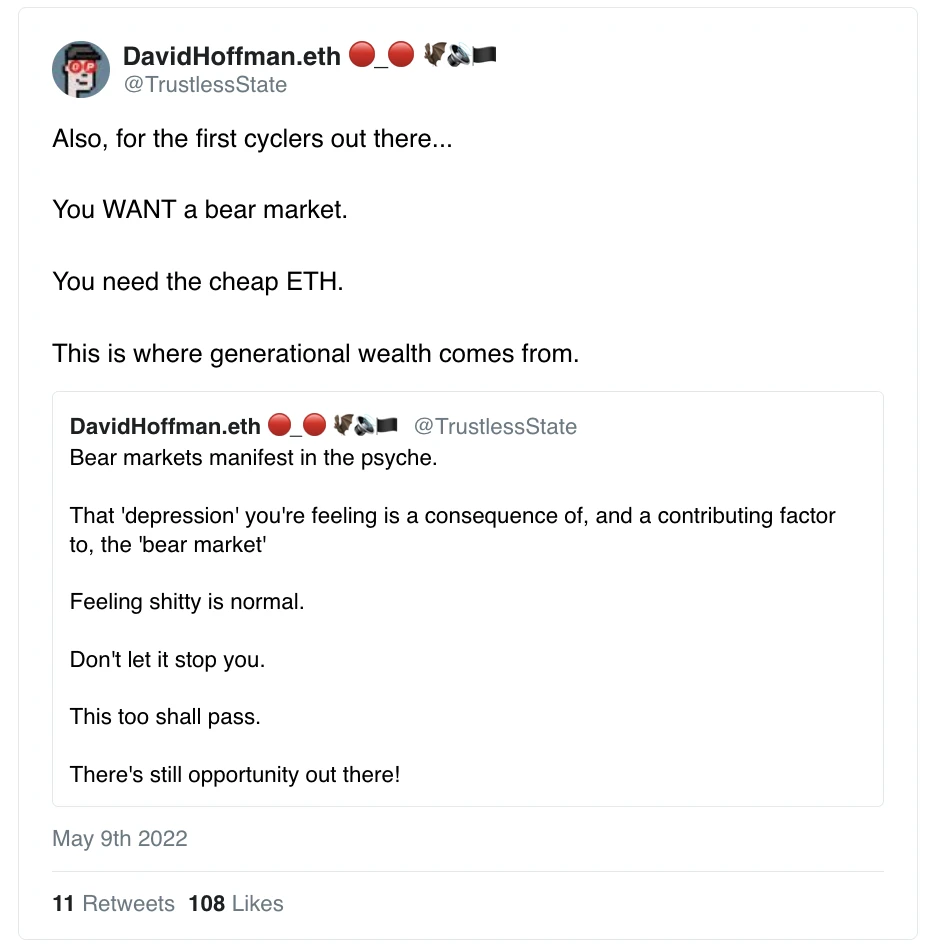Click the first red circle emoji in header

362,54
